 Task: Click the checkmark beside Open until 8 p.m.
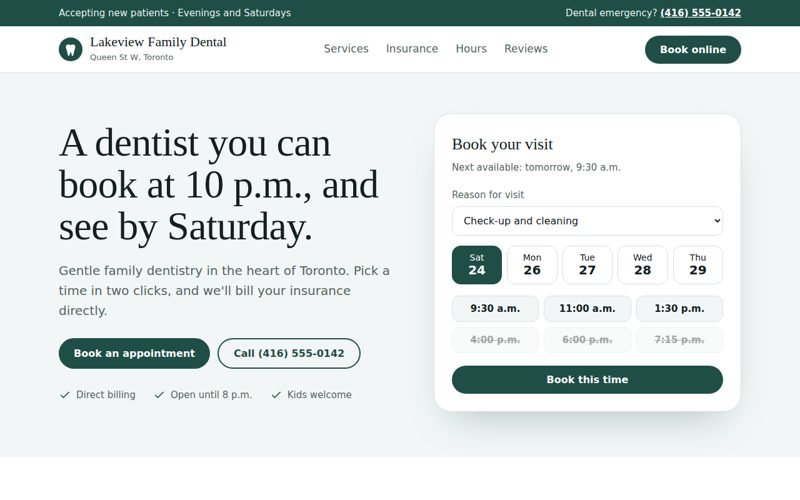pyautogui.click(x=159, y=395)
